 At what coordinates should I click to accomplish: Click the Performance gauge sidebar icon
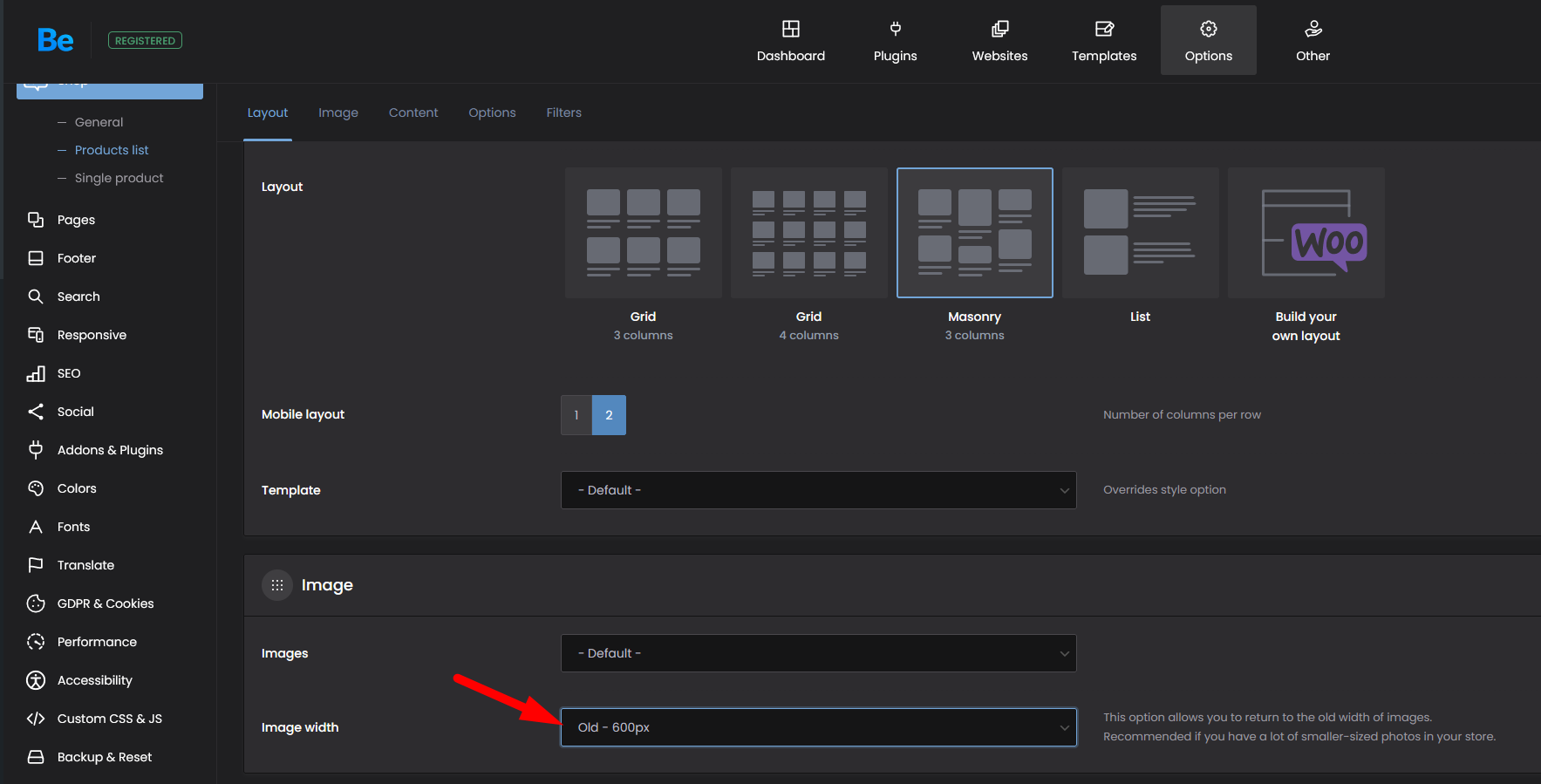[36, 642]
